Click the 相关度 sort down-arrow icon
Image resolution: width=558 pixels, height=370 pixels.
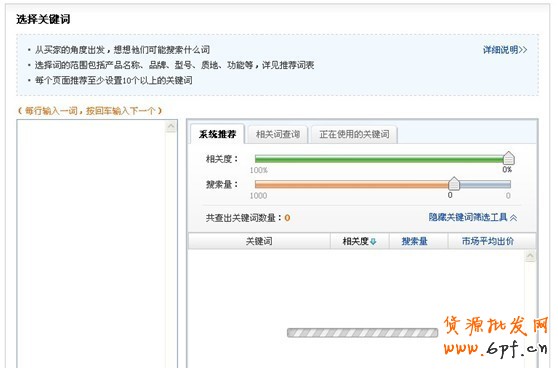(x=373, y=242)
